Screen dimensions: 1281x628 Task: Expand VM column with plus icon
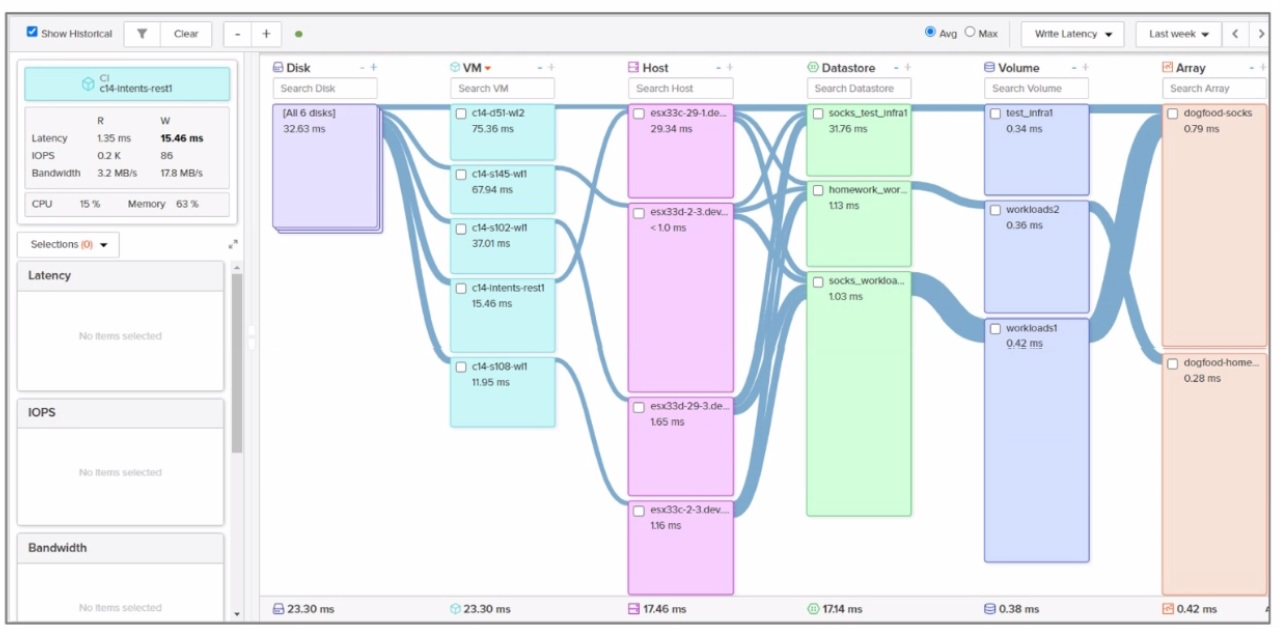[x=551, y=68]
